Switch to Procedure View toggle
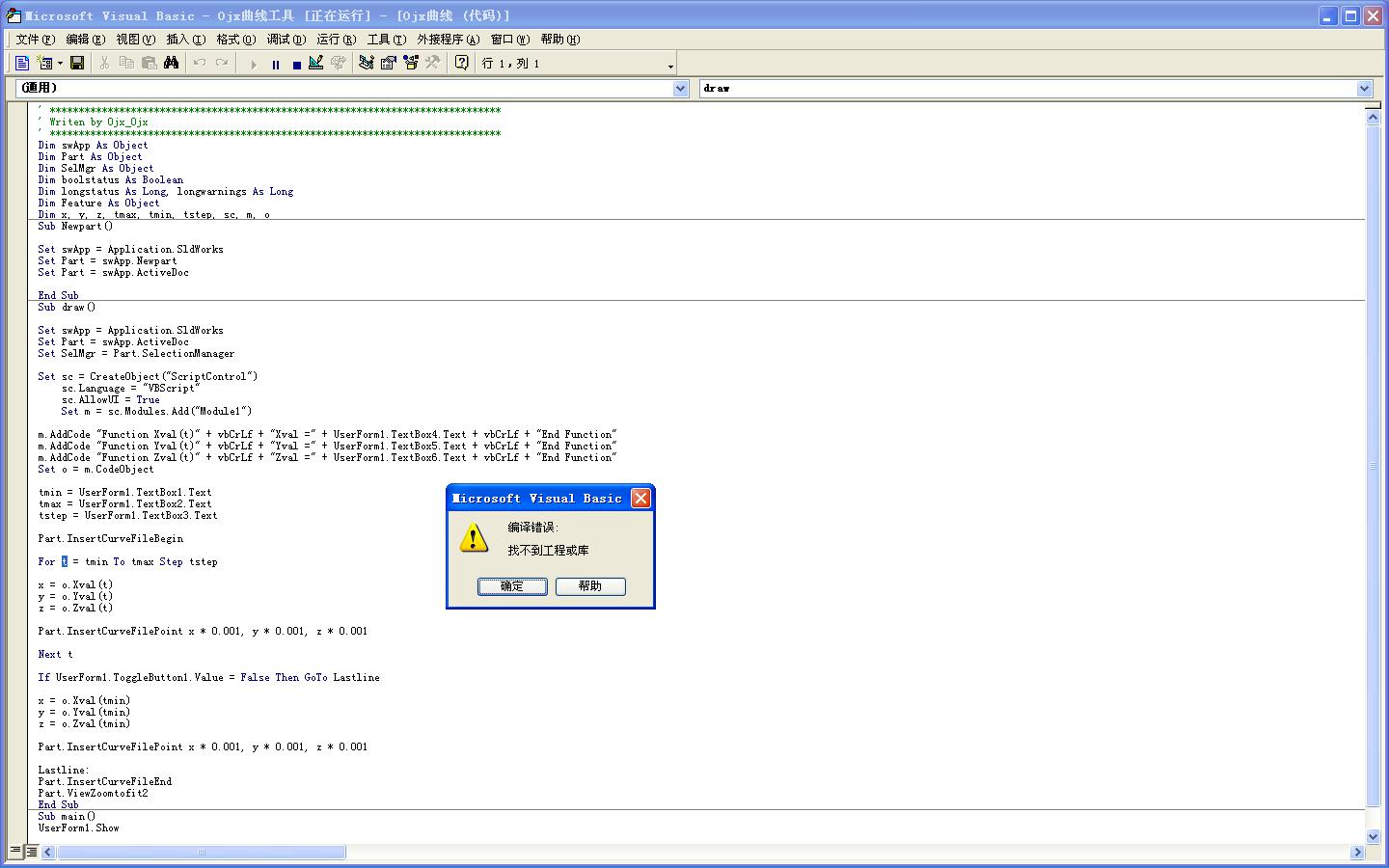Screen dimensions: 1389x868 [14, 852]
